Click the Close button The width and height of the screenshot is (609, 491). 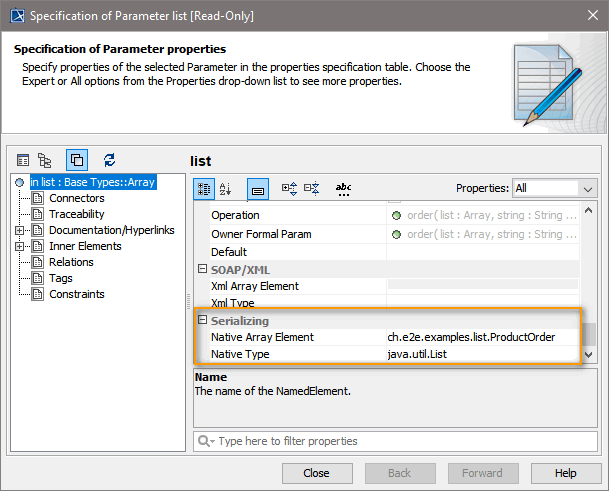click(316, 473)
